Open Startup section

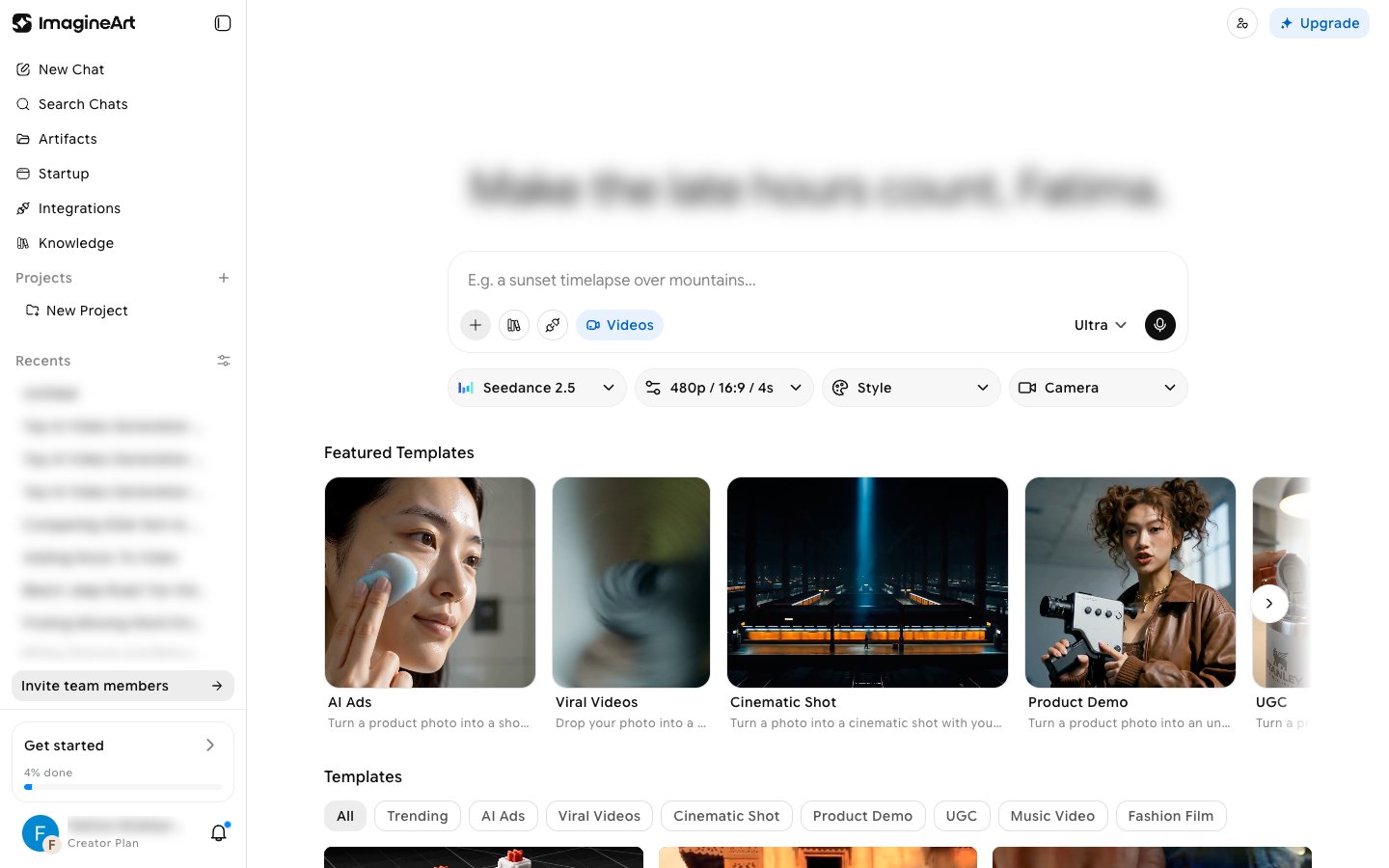123,174
